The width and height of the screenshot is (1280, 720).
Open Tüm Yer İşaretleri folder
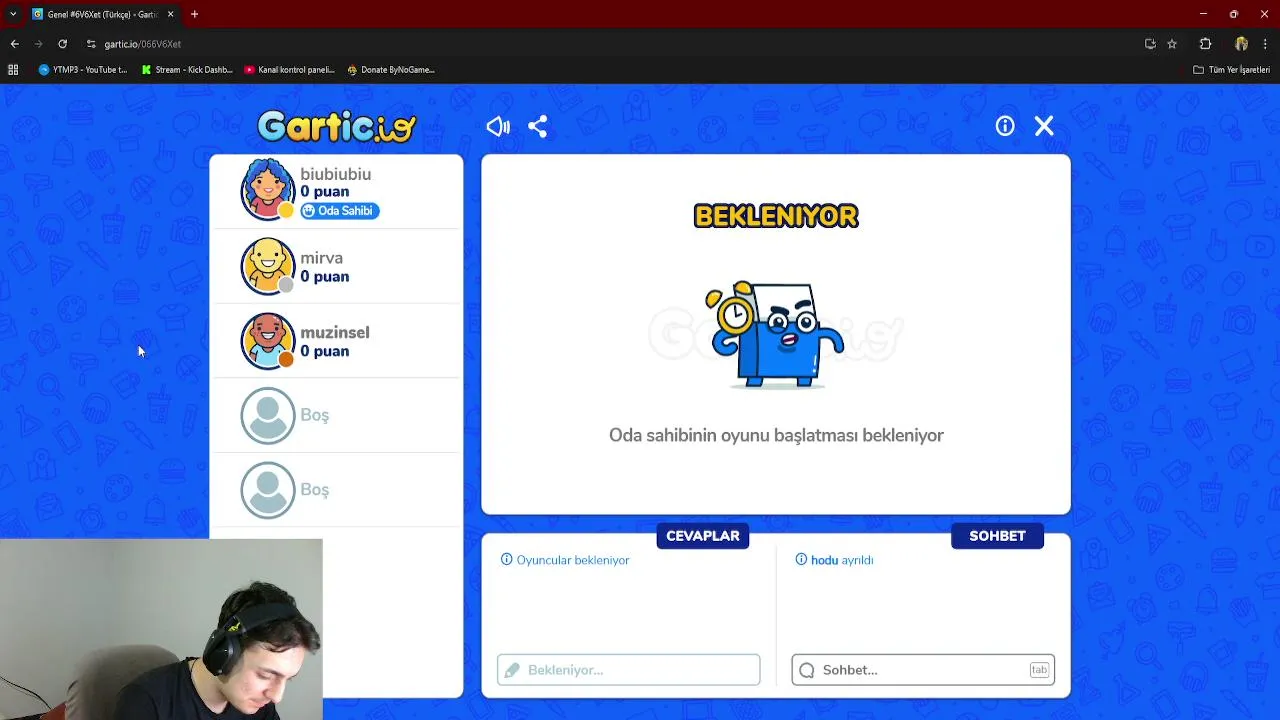point(1232,70)
